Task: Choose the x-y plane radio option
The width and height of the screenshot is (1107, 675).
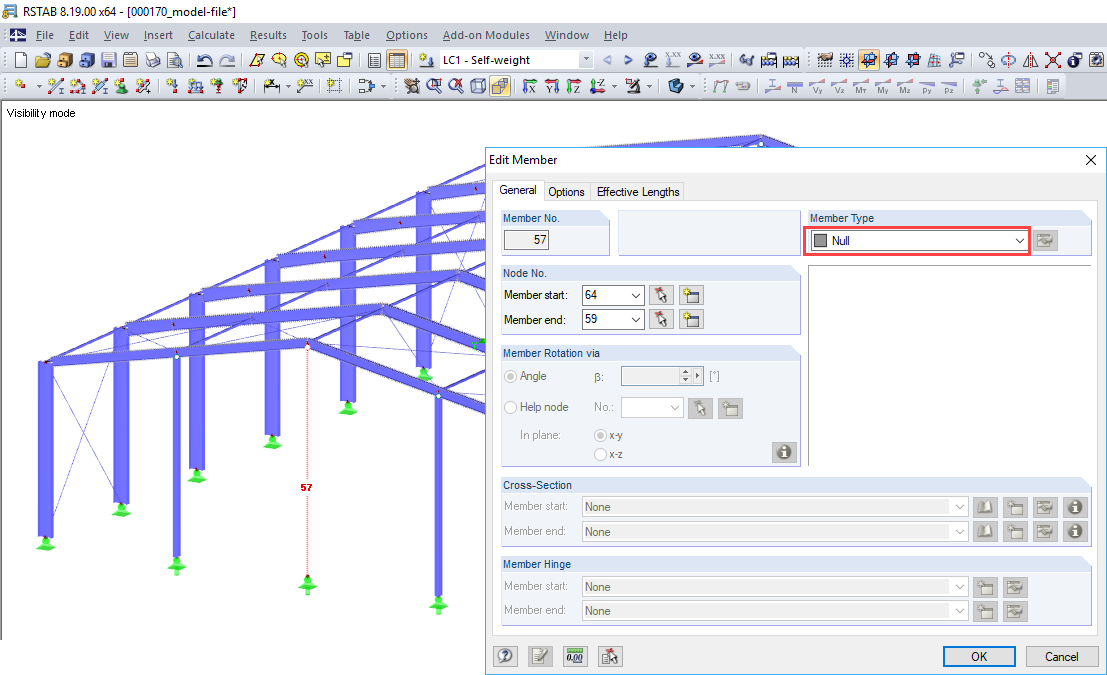Action: click(600, 435)
